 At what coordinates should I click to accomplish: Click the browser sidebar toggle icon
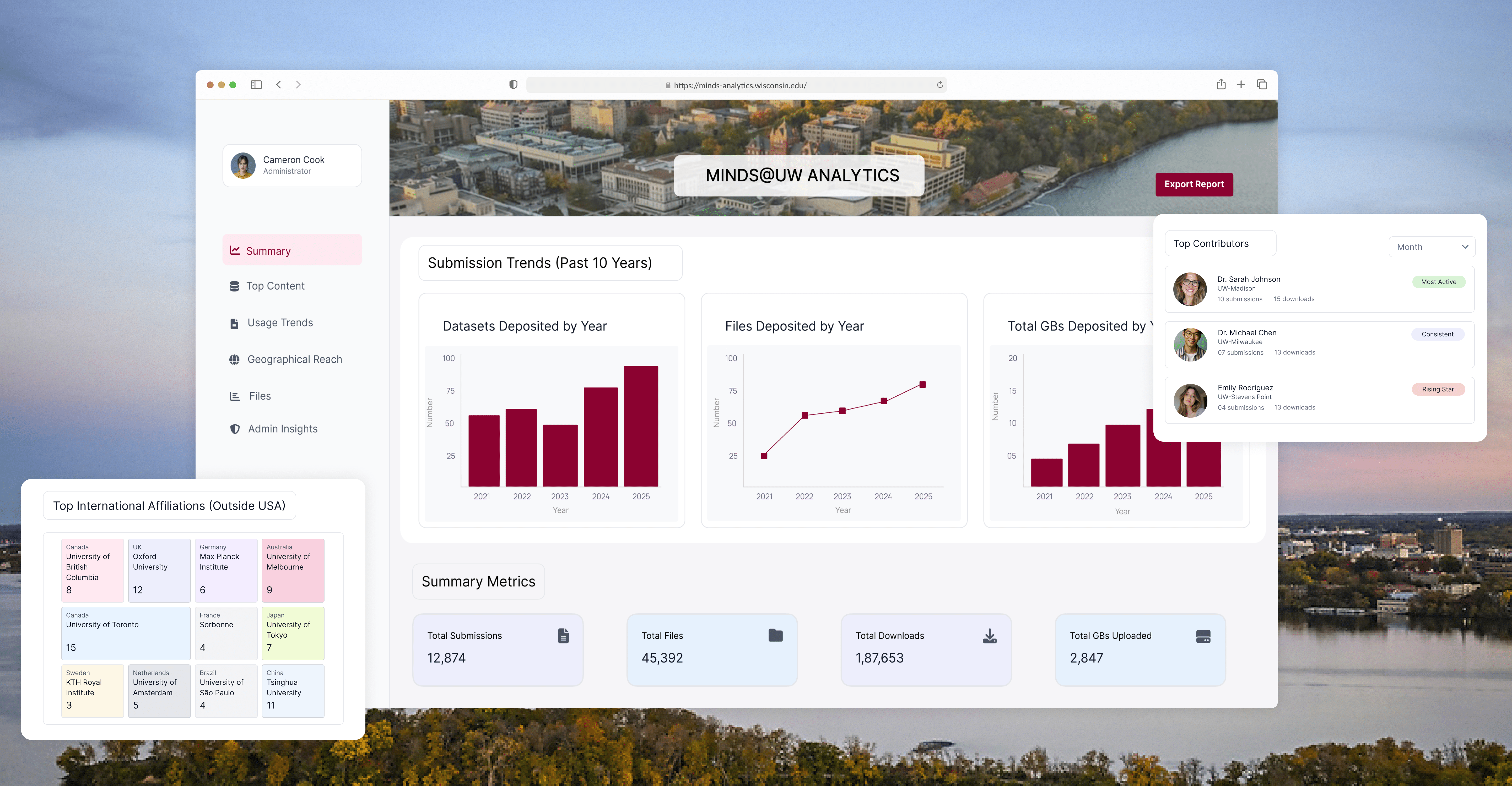[x=256, y=84]
